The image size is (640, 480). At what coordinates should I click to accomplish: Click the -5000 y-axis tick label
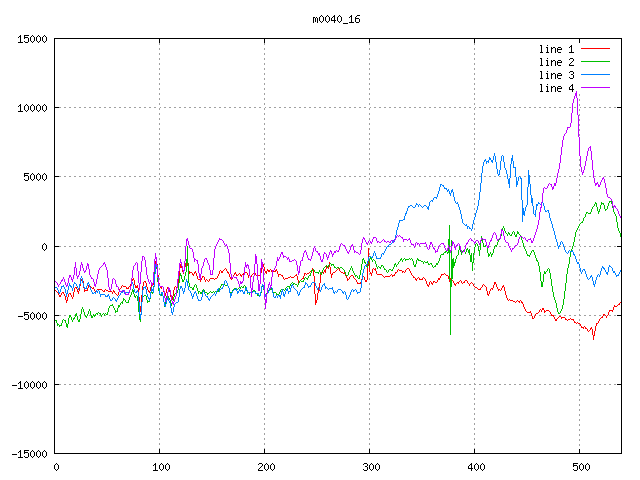pos(32,316)
